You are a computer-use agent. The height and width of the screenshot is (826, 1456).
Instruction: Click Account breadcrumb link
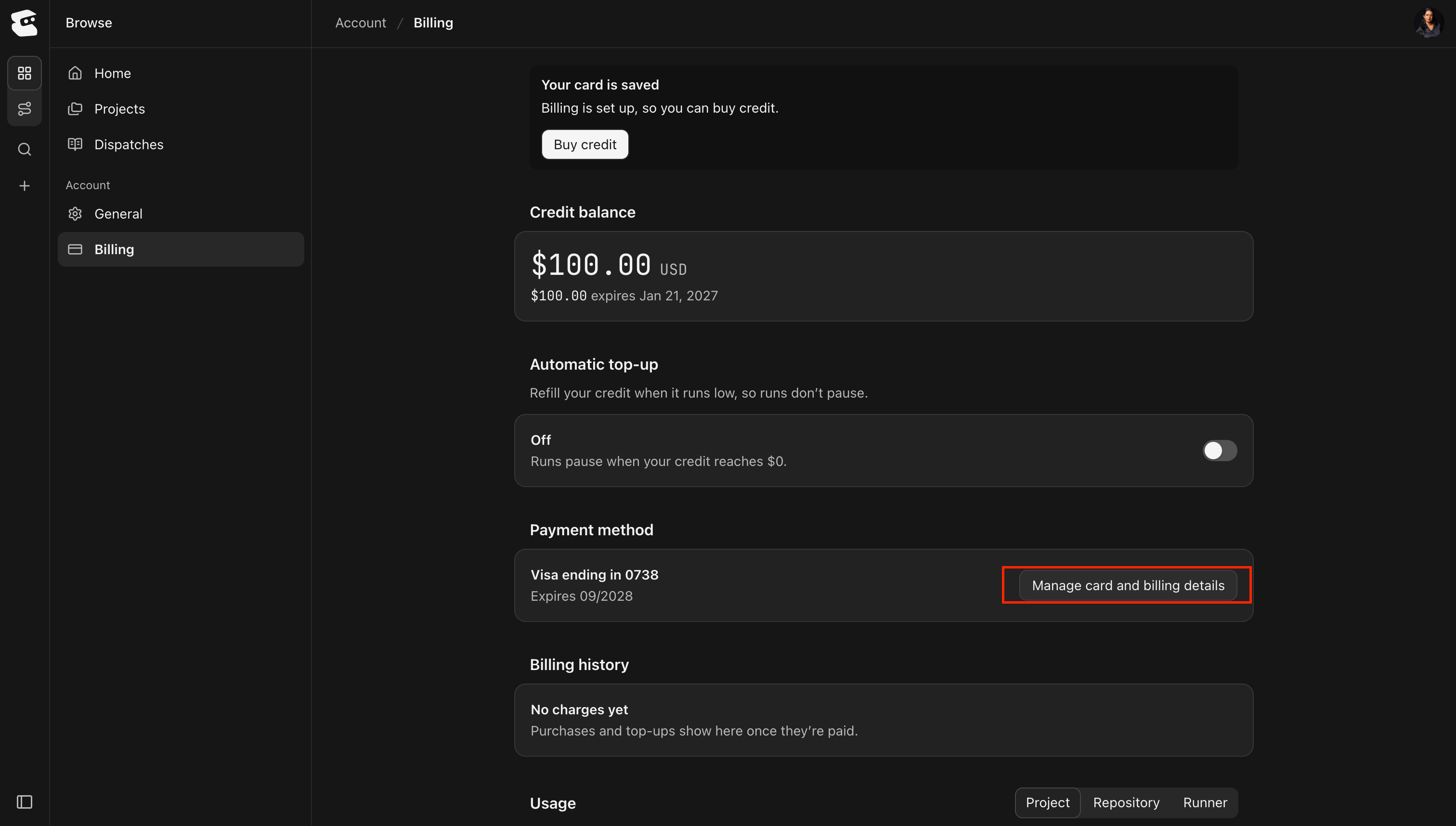click(360, 23)
